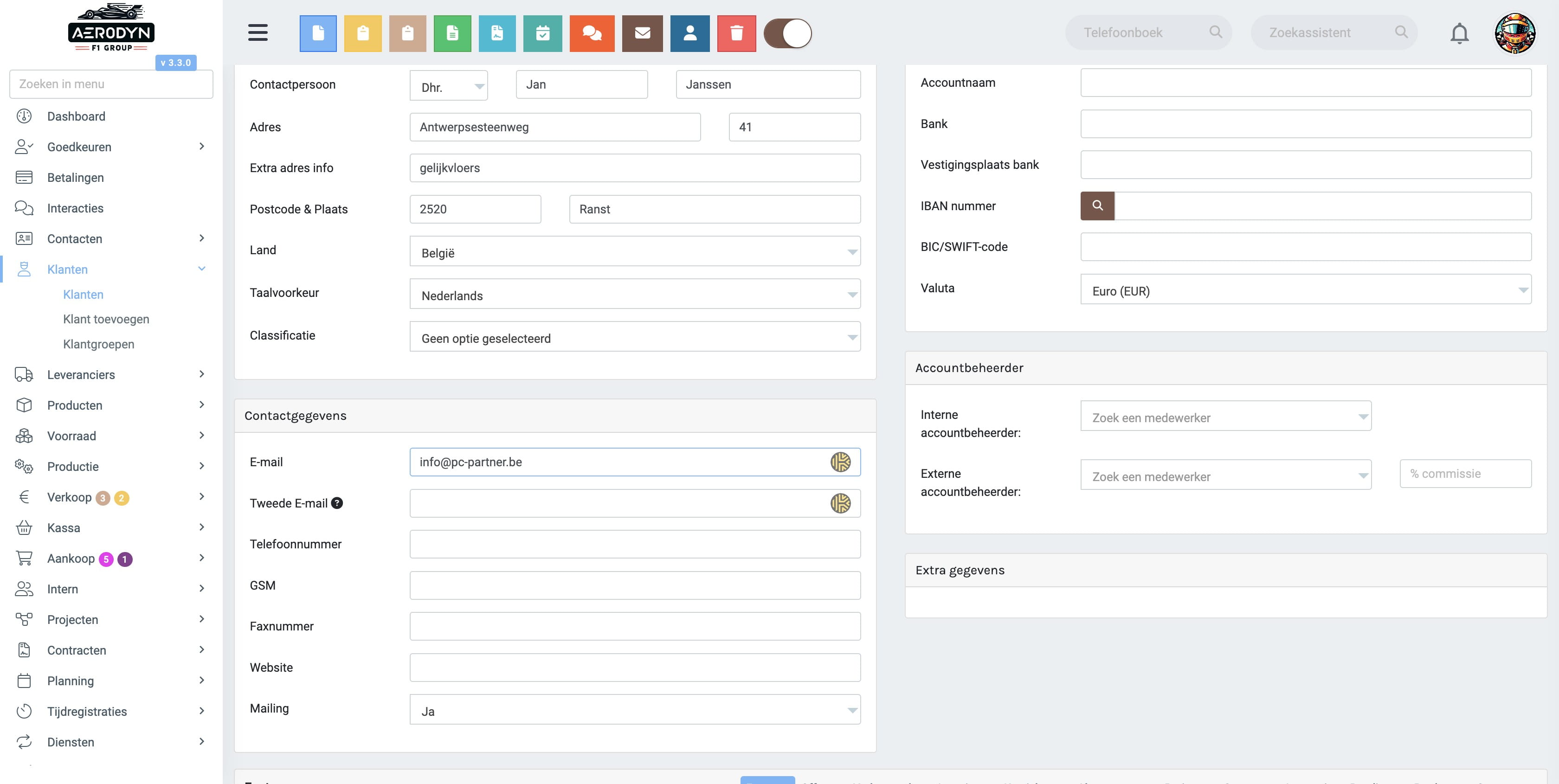
Task: Open the user avatar profile menu
Action: click(1515, 33)
